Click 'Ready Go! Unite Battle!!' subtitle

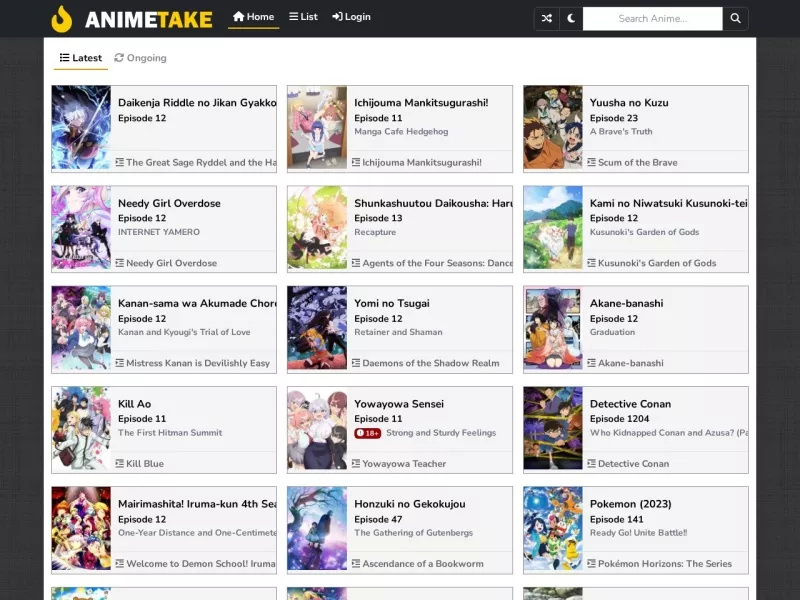point(638,533)
